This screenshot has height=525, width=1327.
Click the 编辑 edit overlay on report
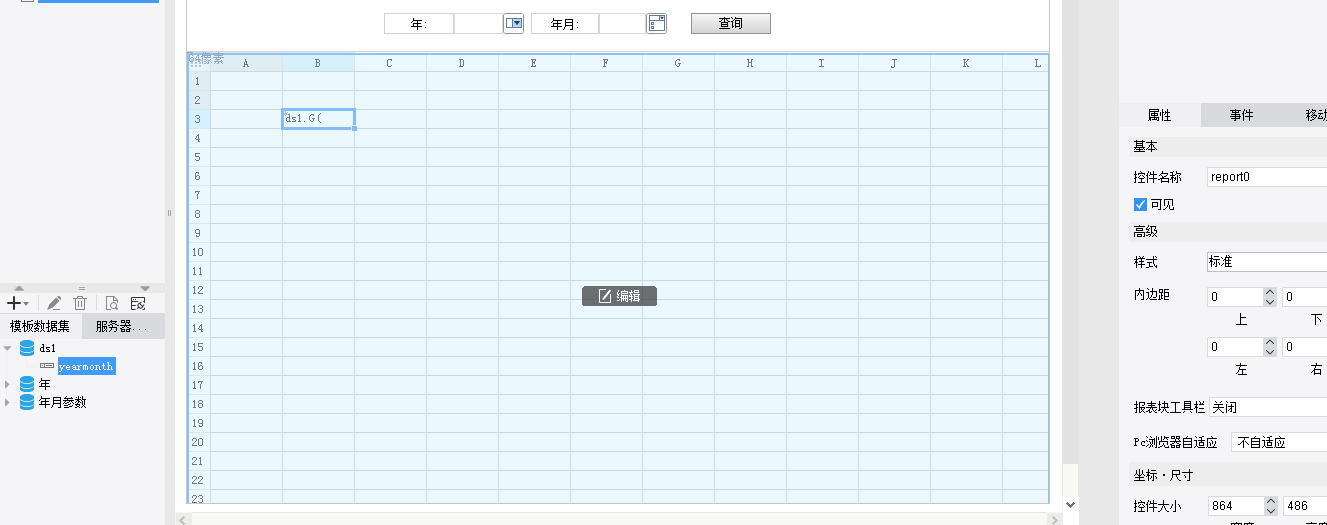tap(619, 296)
